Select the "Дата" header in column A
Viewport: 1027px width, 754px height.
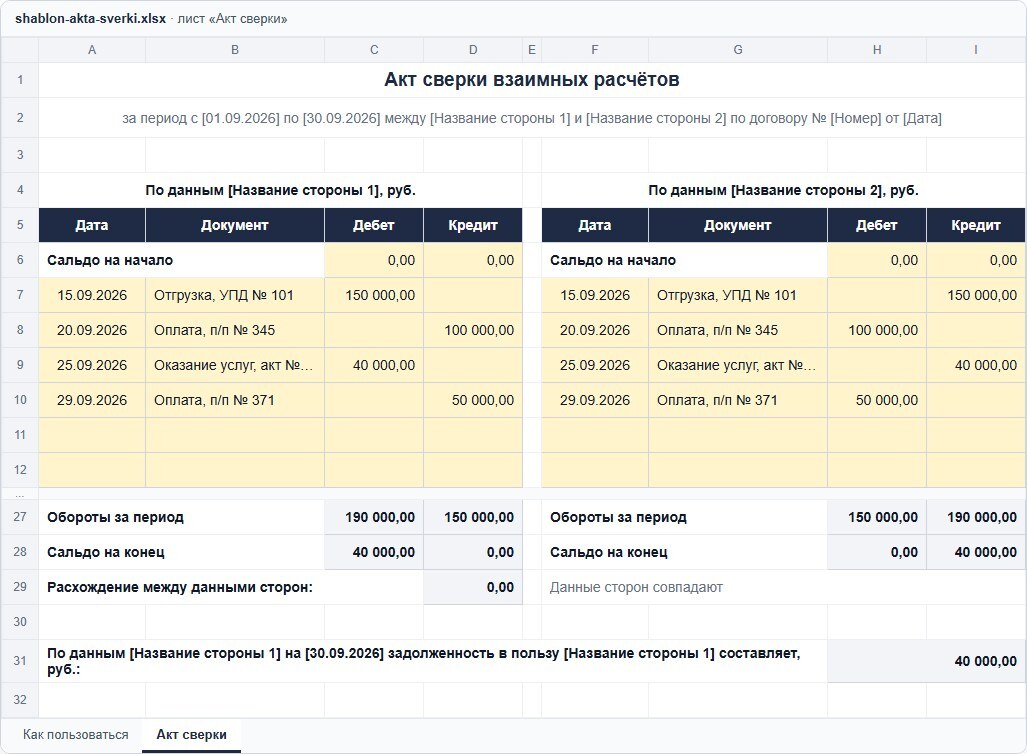tap(92, 225)
